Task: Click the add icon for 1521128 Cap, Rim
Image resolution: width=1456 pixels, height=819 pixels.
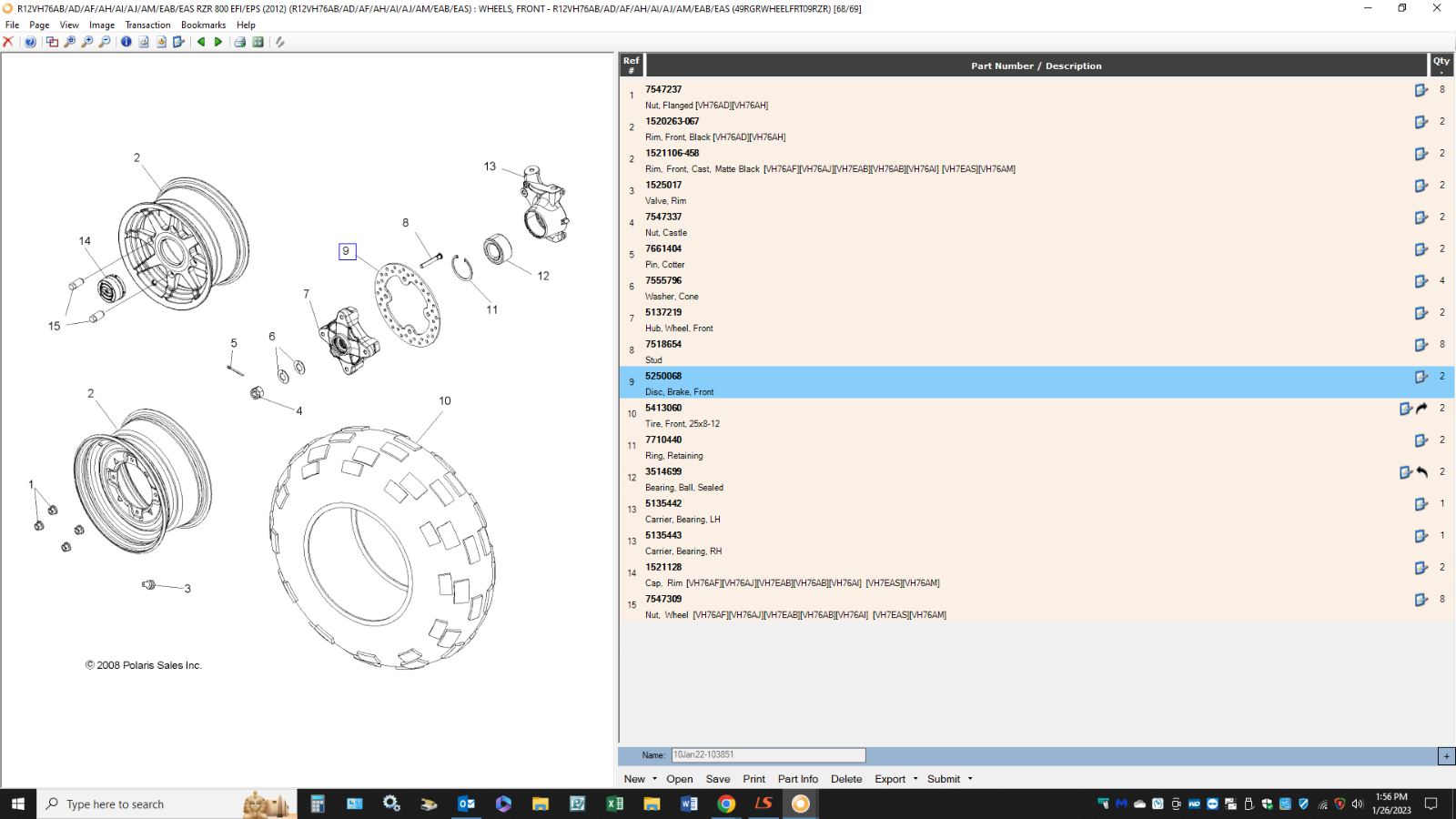Action: [1421, 568]
